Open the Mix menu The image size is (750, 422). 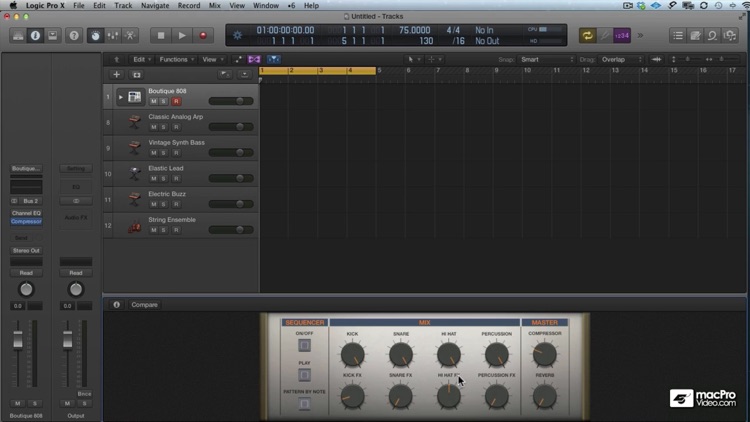pos(215,5)
